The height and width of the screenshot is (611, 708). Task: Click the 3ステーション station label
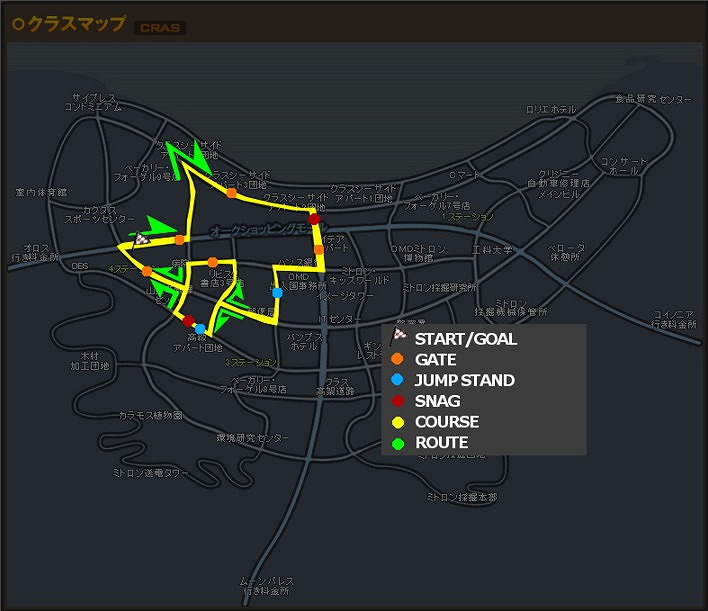point(251,362)
